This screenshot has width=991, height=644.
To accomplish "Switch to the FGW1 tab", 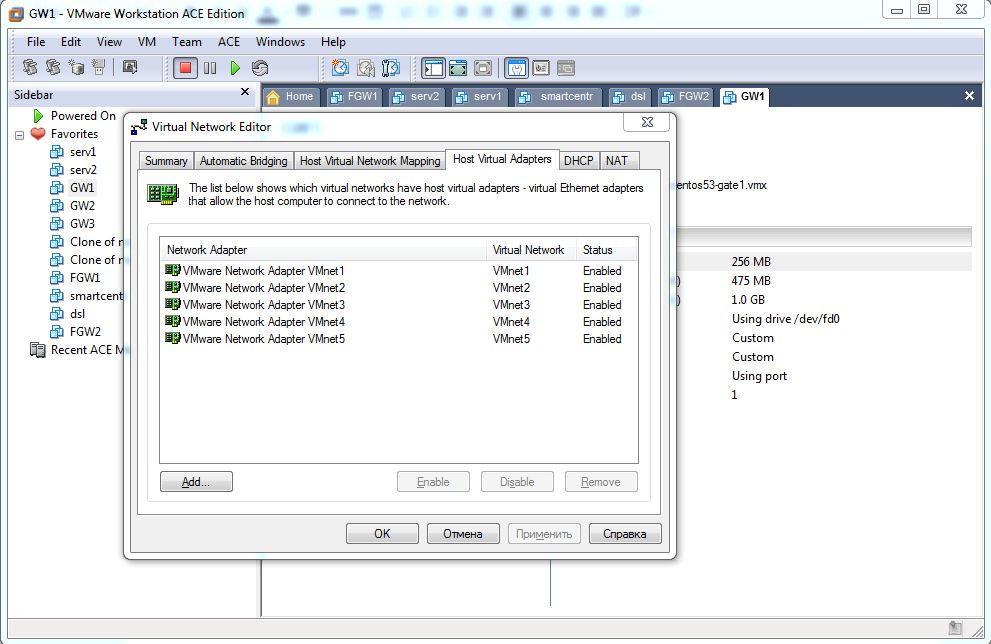I will tap(354, 97).
